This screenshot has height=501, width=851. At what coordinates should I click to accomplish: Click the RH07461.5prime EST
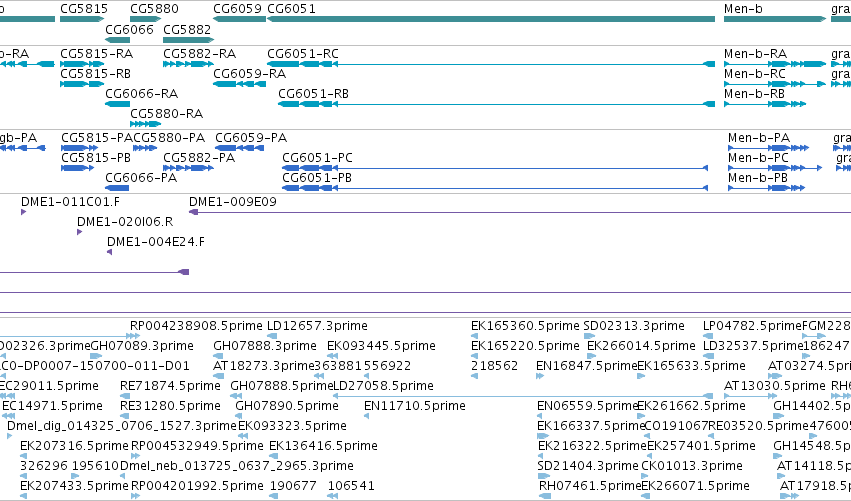click(x=545, y=497)
